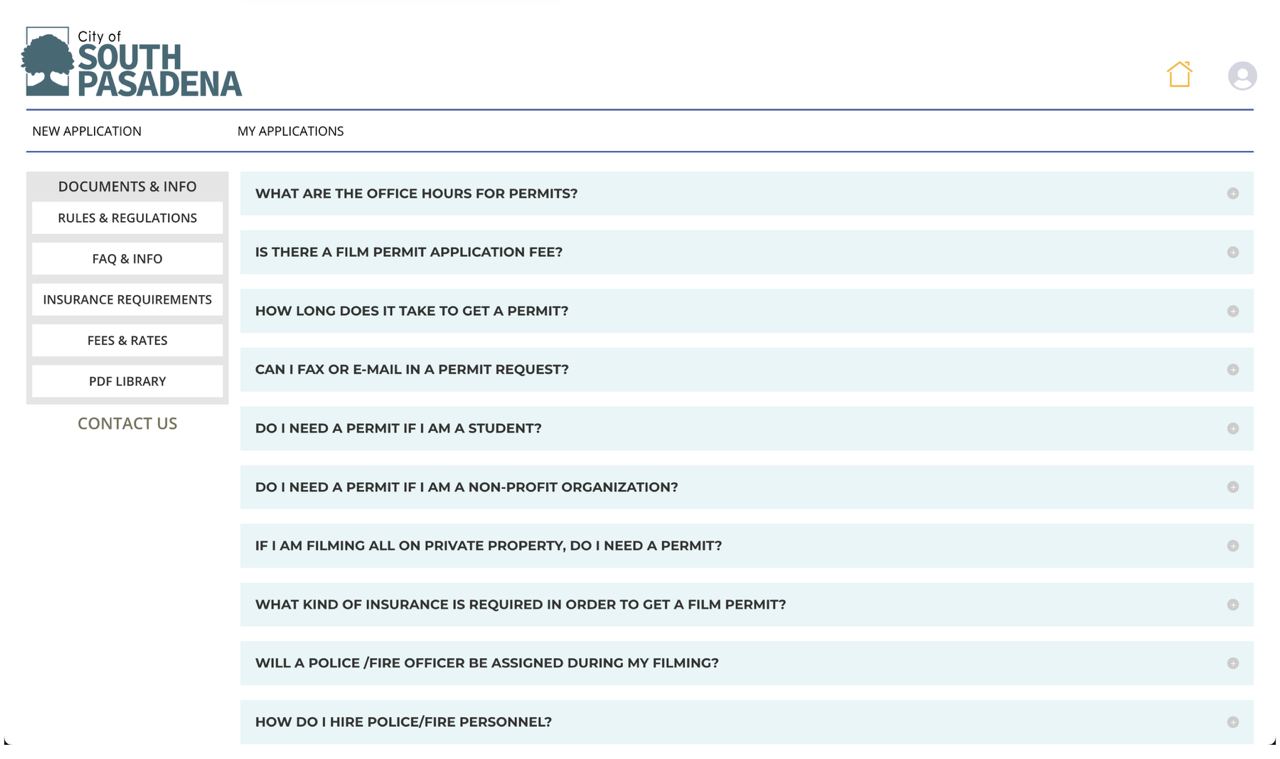The width and height of the screenshot is (1280, 759).
Task: Click the City of South Pasadena logo
Action: coord(132,62)
